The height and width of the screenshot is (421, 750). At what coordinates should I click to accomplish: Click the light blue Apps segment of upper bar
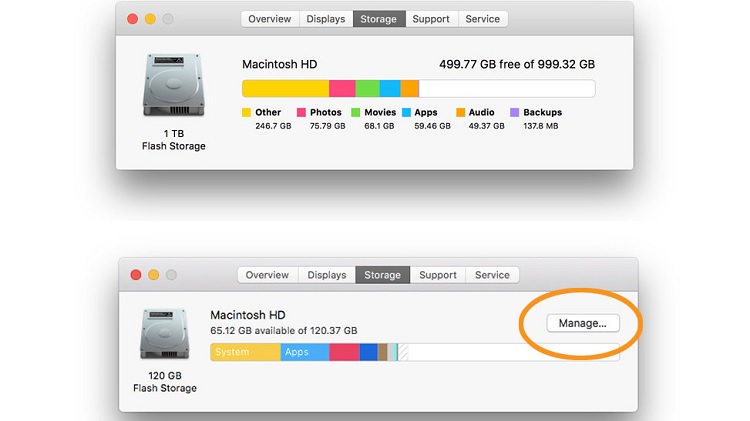[390, 89]
